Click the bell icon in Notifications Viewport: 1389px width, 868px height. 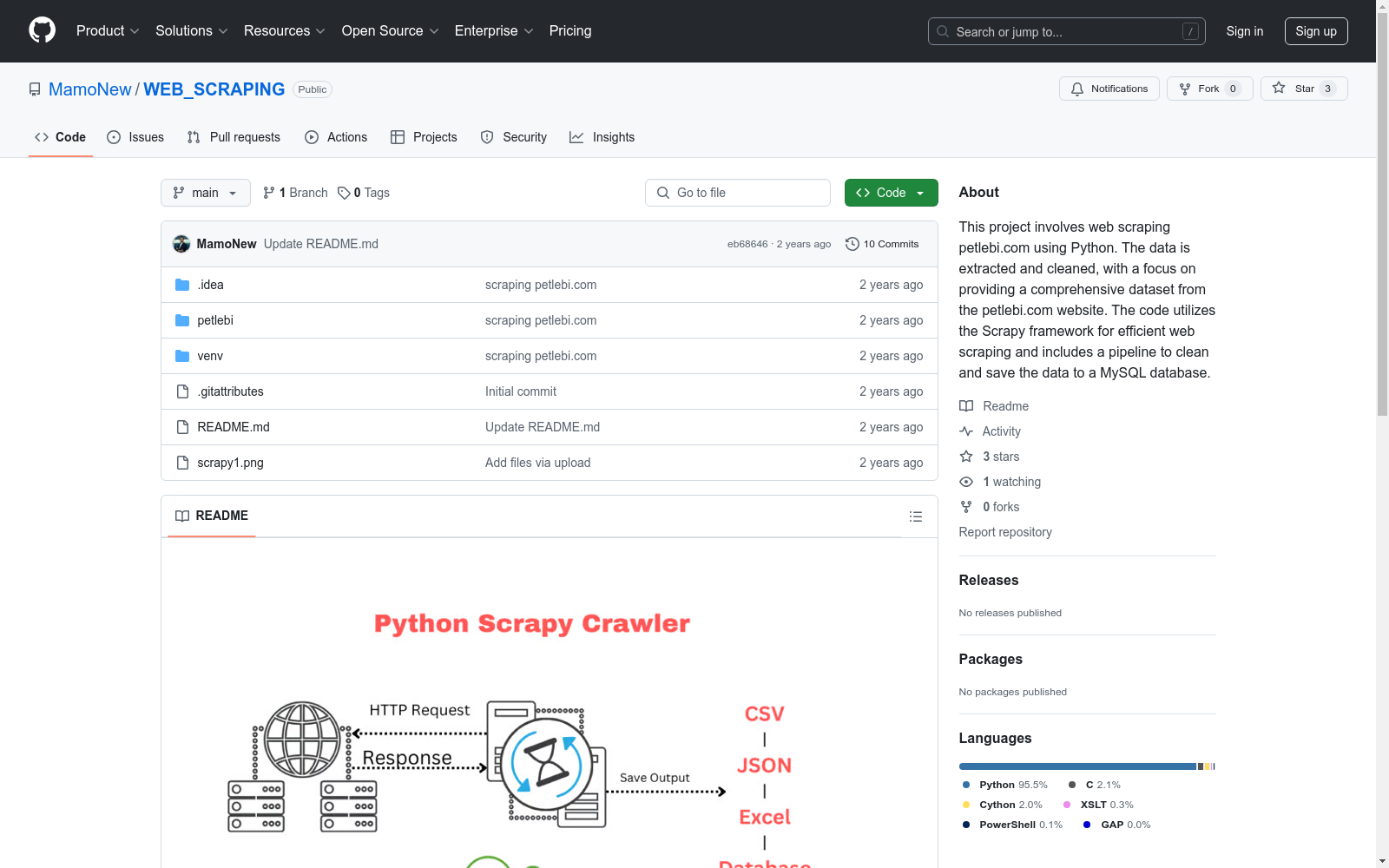coord(1077,89)
